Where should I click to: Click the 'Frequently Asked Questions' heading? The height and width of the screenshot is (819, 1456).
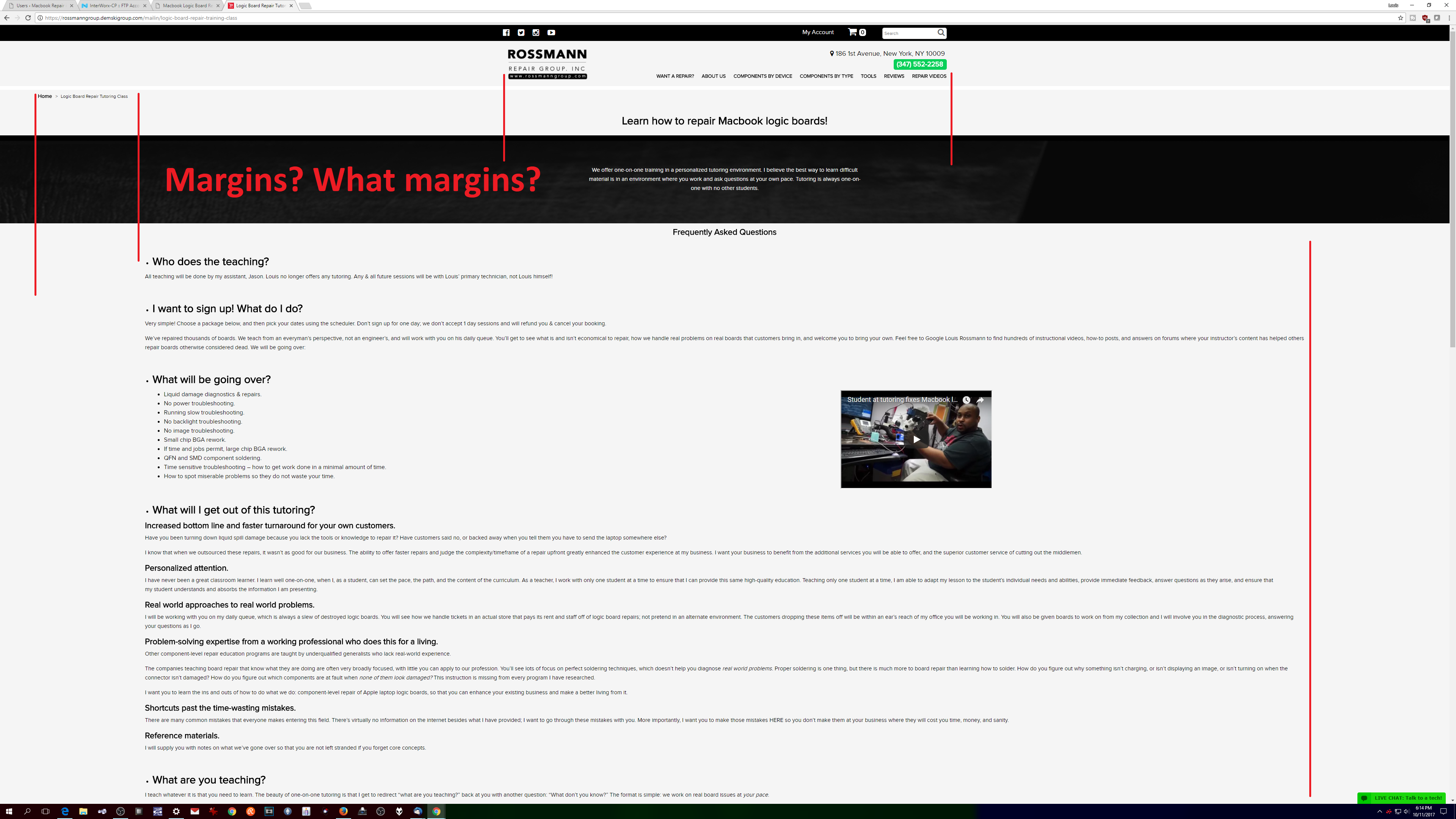[x=724, y=232]
